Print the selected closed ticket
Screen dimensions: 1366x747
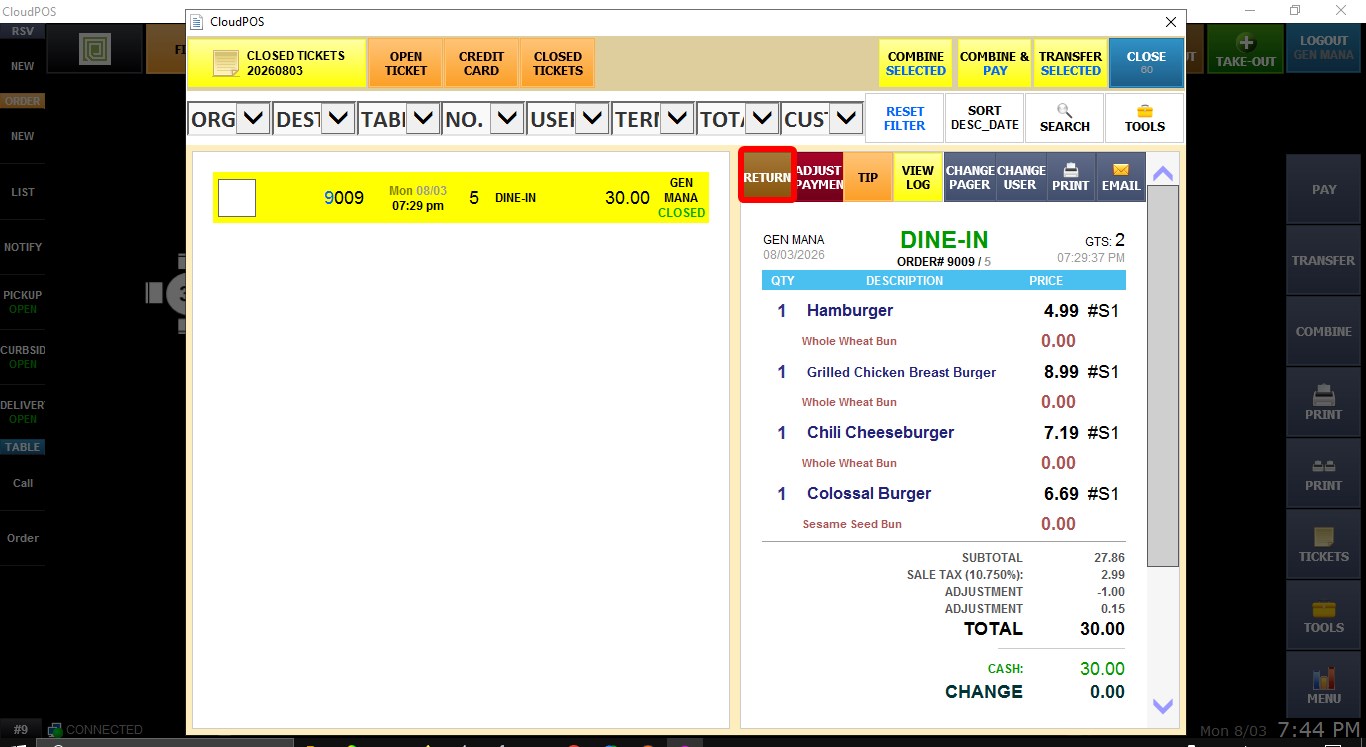1070,177
